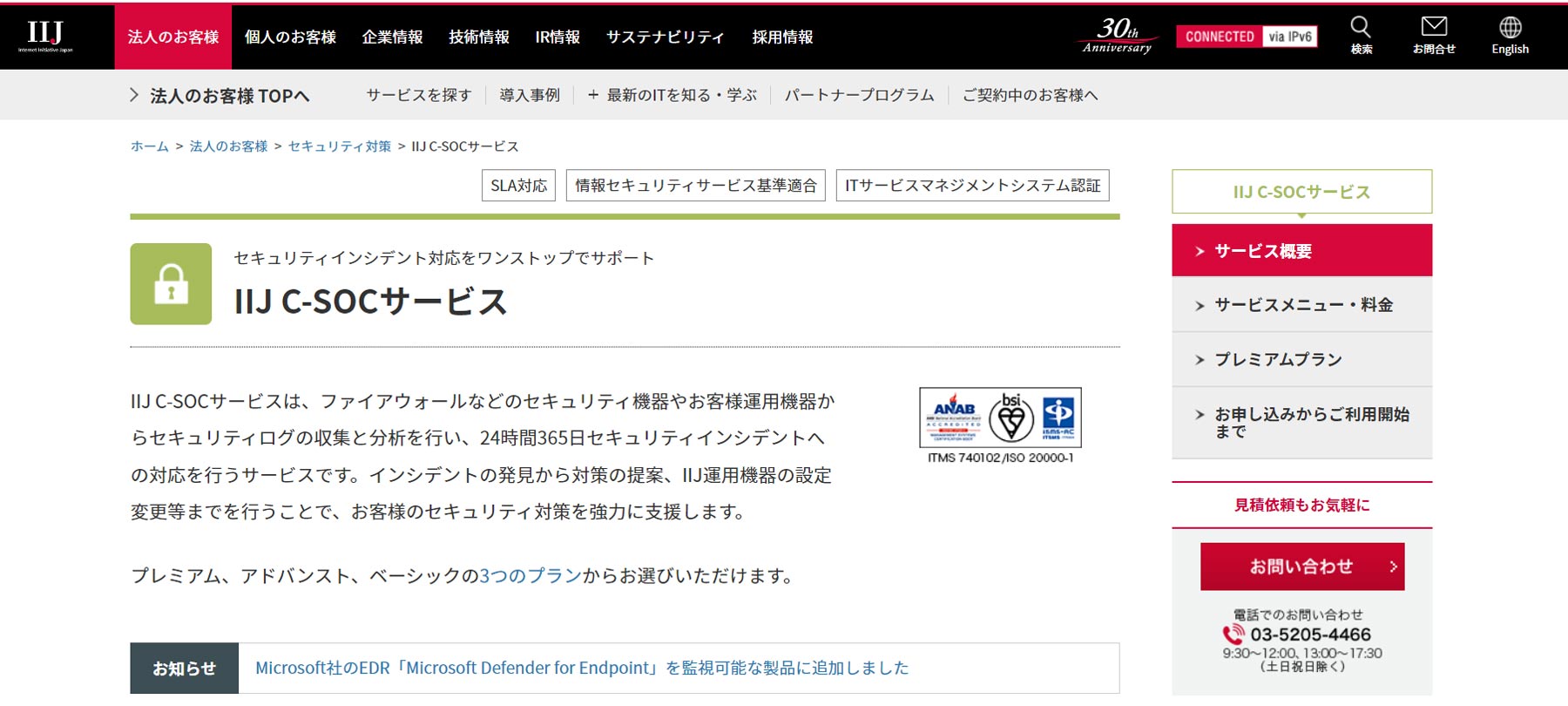
Task: Click ホーム breadcrumb link
Action: pos(150,146)
